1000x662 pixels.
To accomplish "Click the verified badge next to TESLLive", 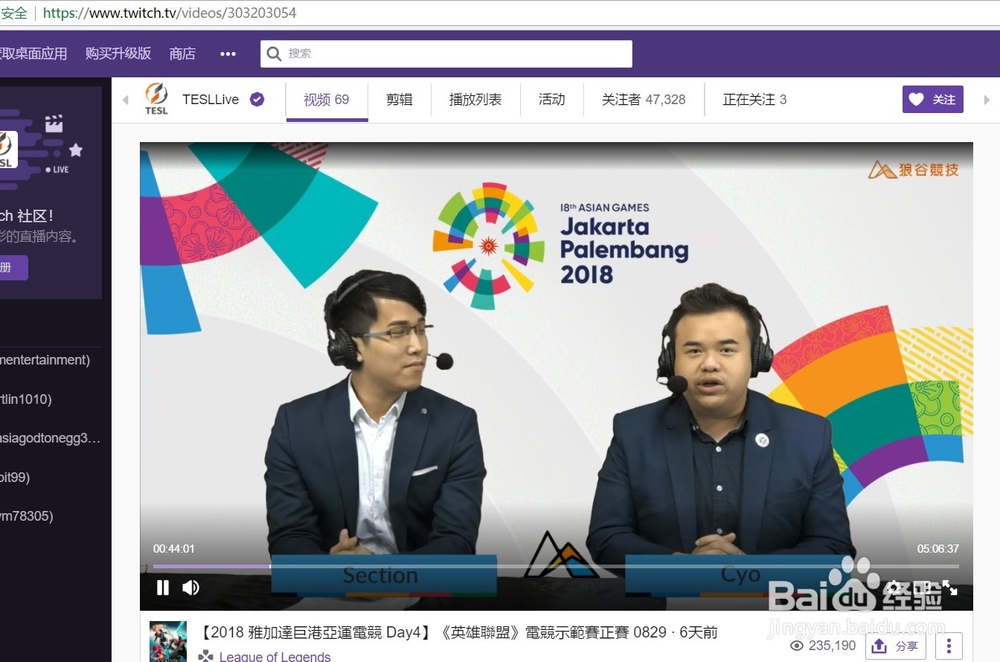I will (257, 99).
